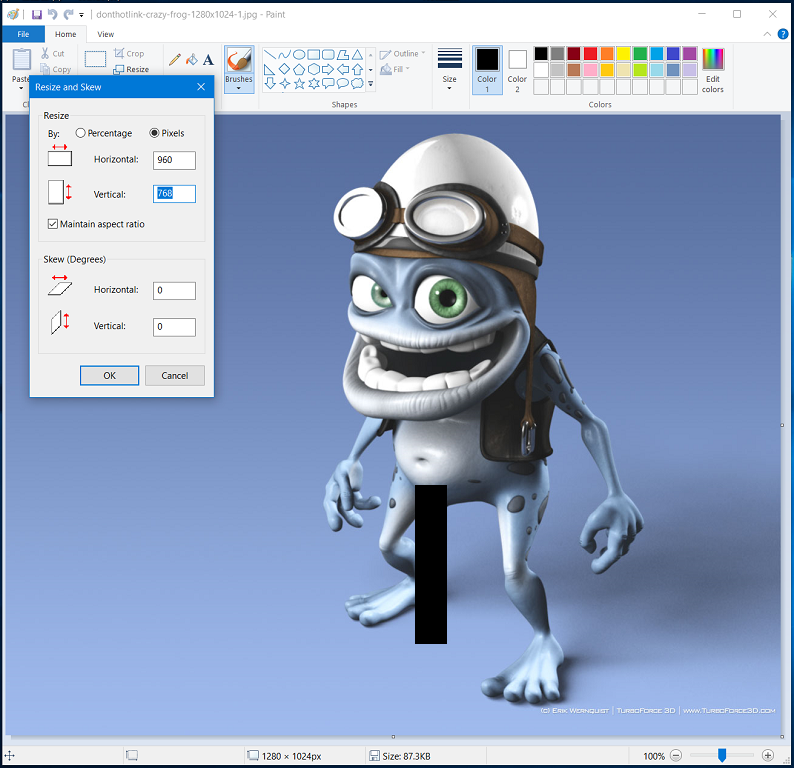The image size is (794, 768).
Task: Click the Redo arrow in title bar
Action: [68, 14]
